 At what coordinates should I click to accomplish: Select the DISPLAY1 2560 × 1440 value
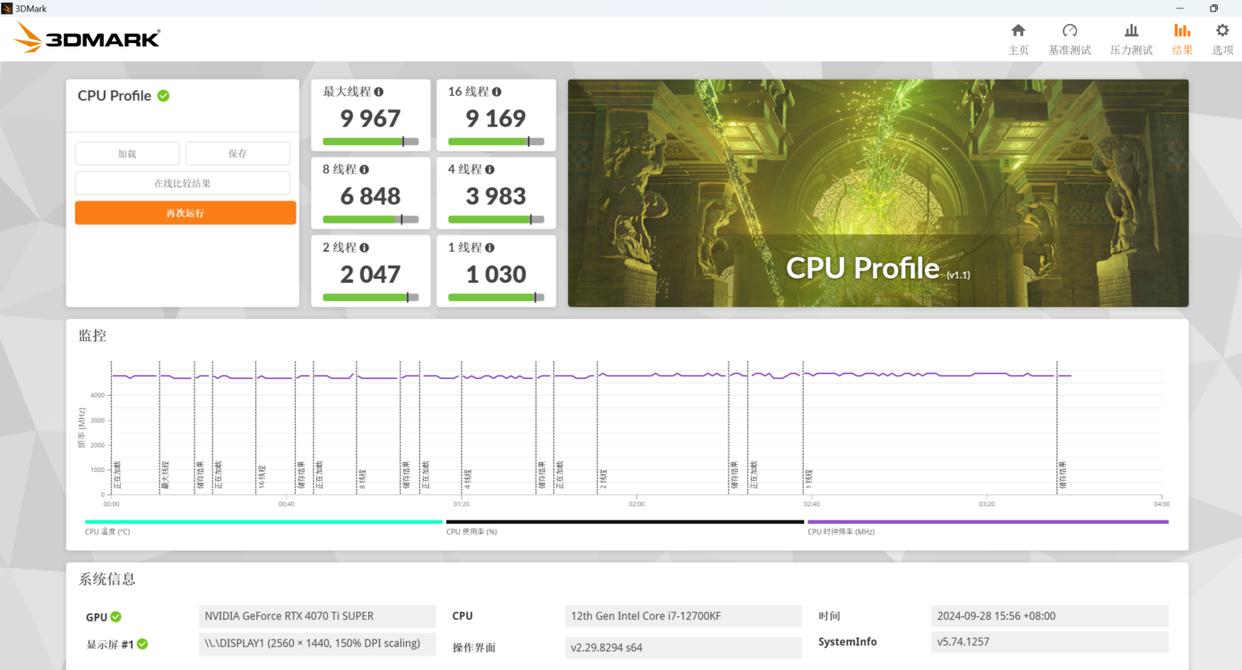click(x=318, y=644)
